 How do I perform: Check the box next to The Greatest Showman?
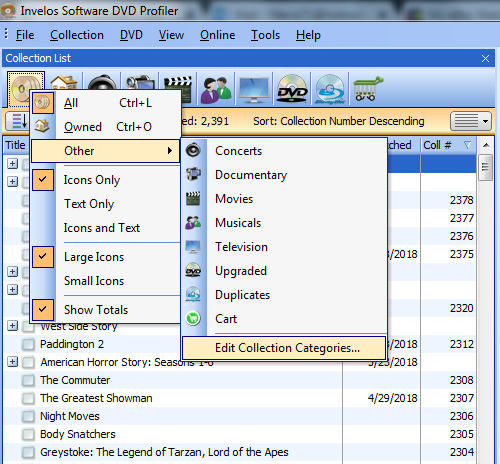click(28, 398)
